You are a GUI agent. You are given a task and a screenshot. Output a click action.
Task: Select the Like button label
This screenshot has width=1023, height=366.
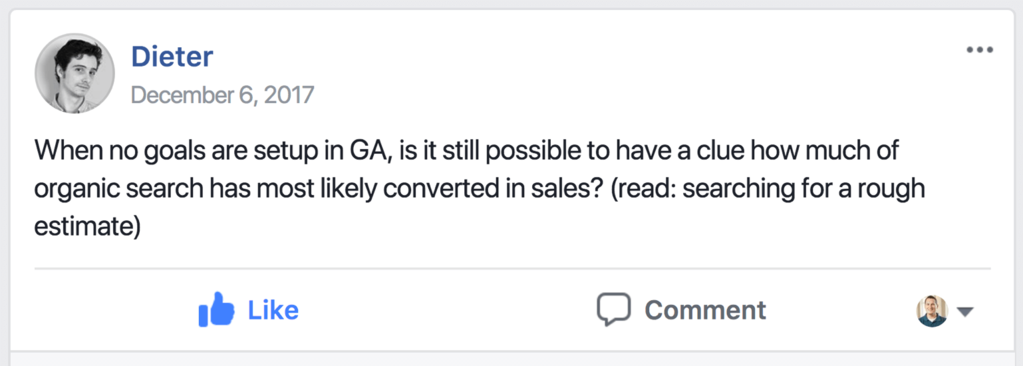coord(273,310)
